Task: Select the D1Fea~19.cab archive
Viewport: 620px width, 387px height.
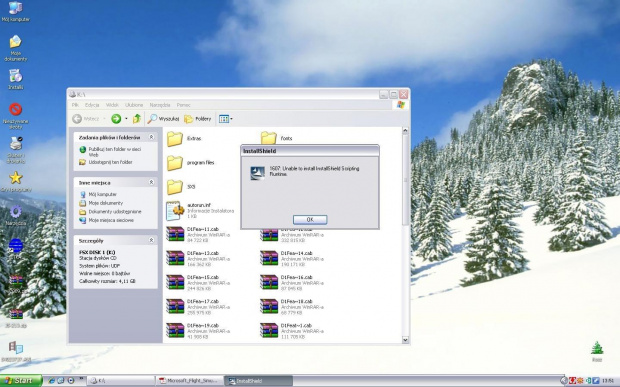Action: tap(198, 330)
